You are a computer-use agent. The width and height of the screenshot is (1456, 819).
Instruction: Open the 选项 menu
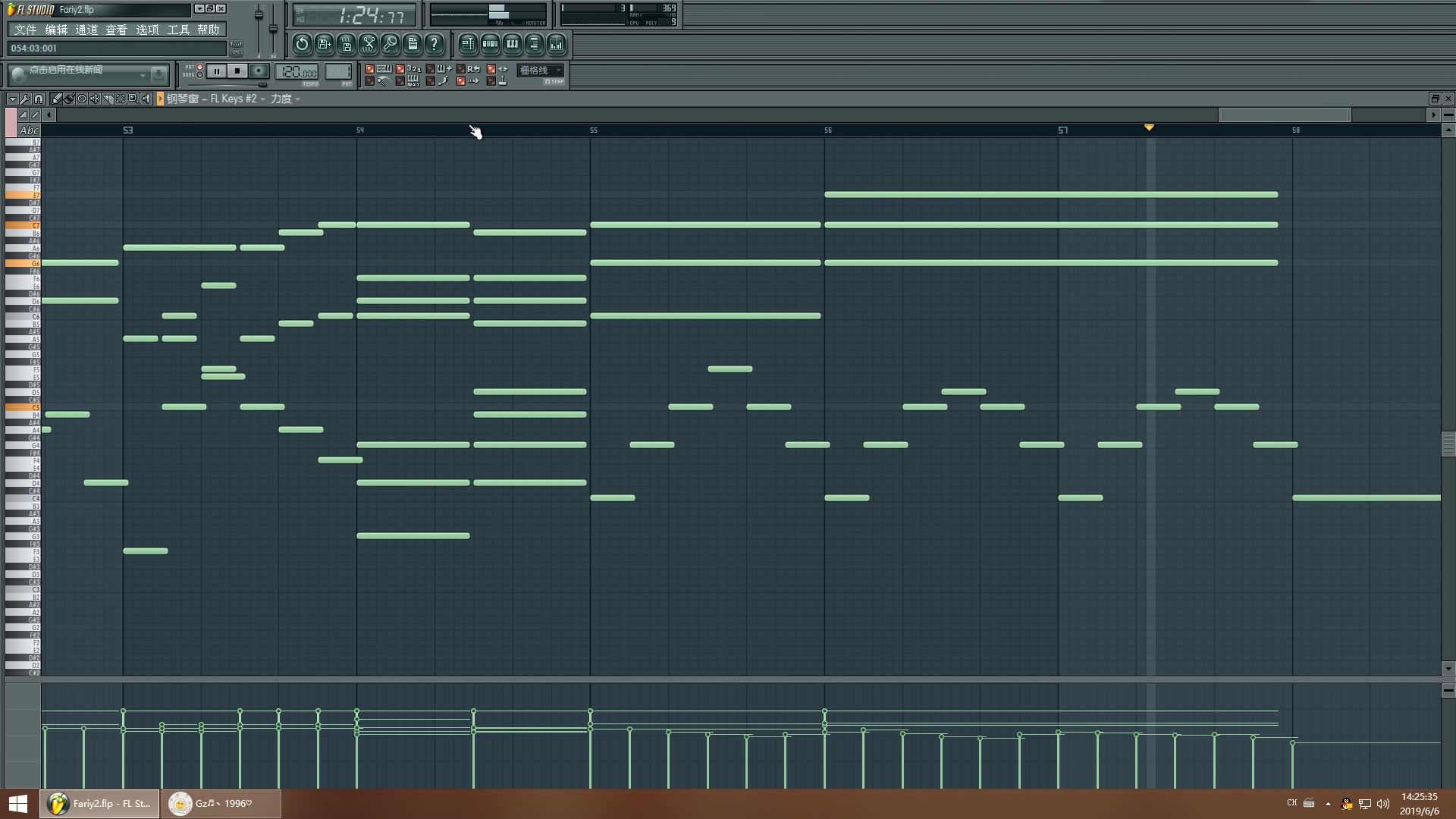tap(147, 30)
